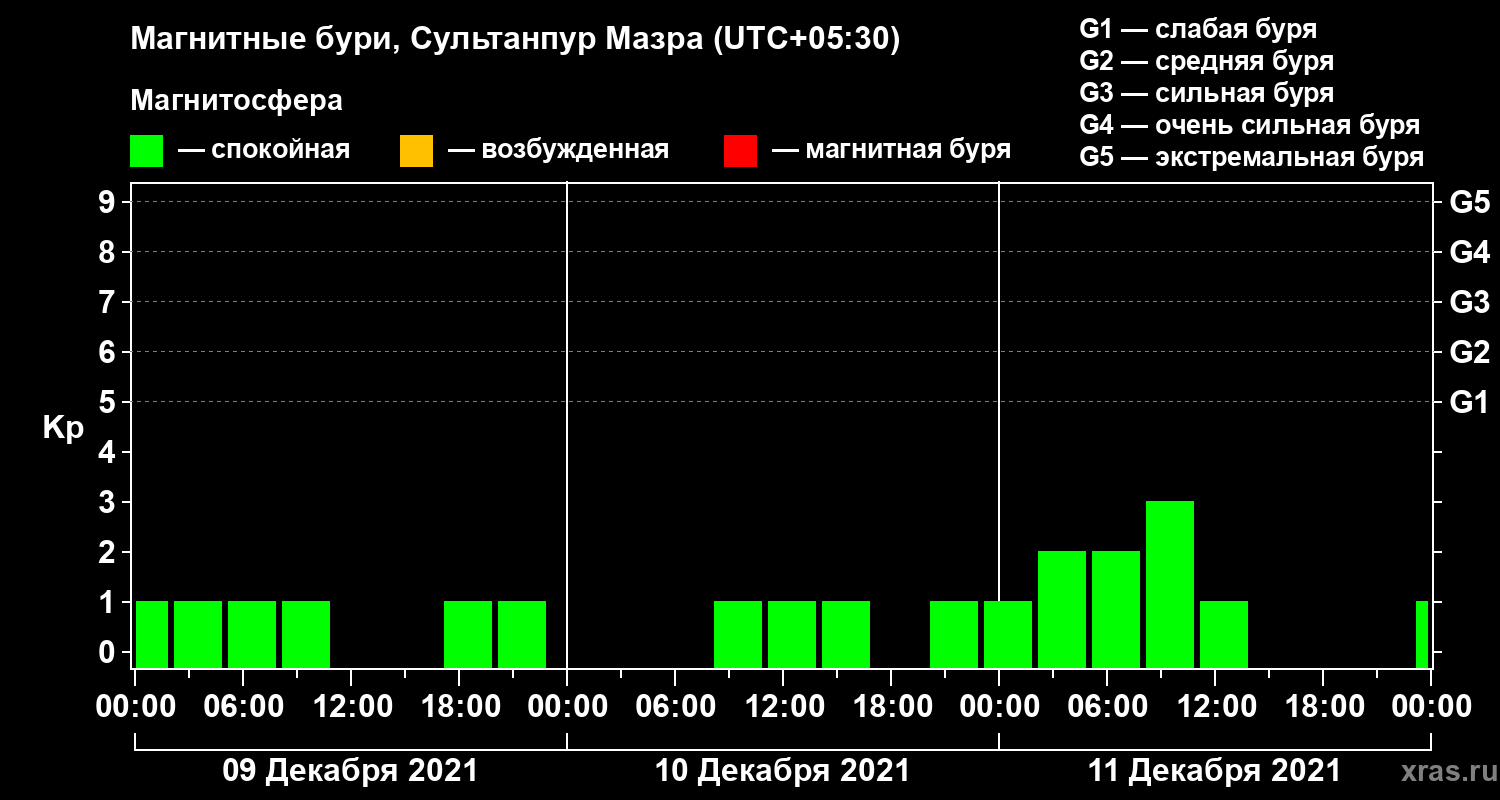Click the 12:00 bar on 10 December
Image resolution: width=1500 pixels, height=800 pixels.
click(792, 634)
